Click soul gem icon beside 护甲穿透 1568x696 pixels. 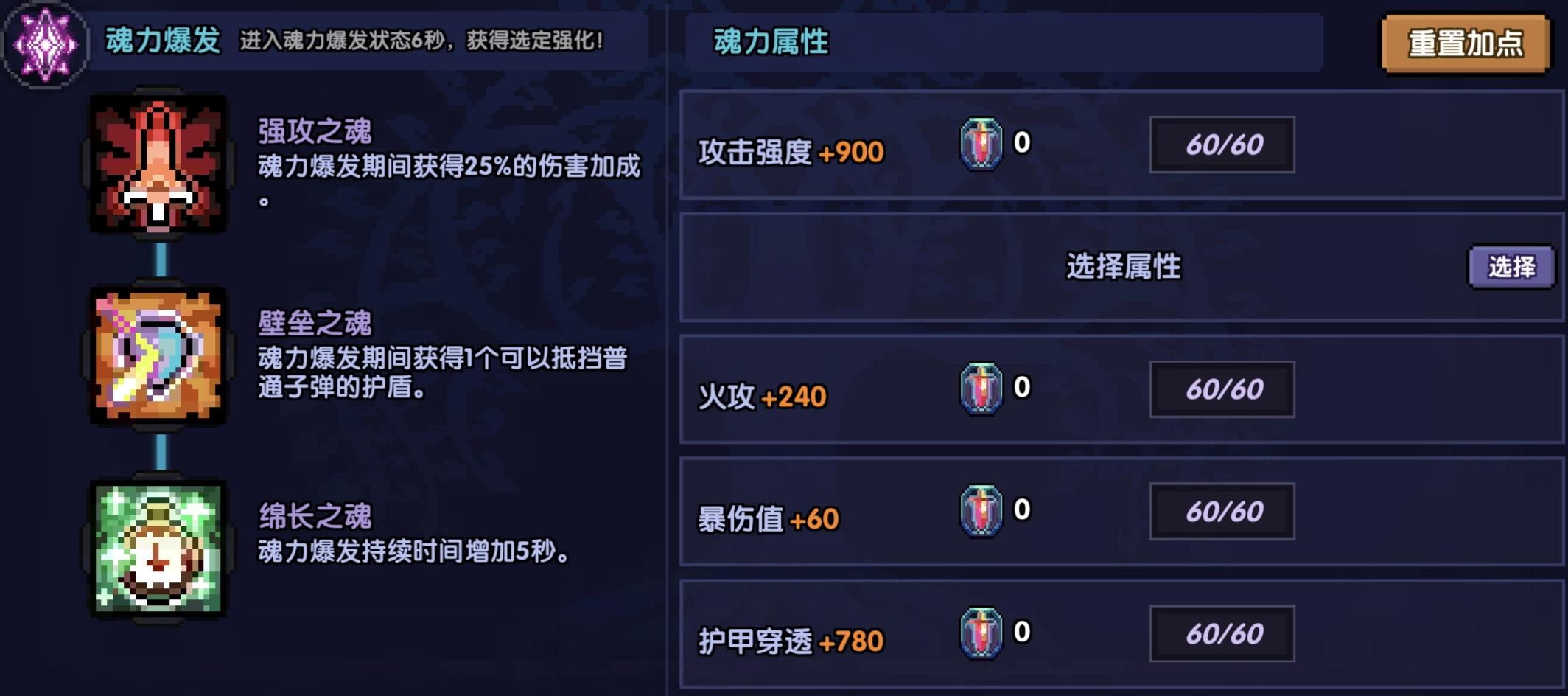pos(981,633)
